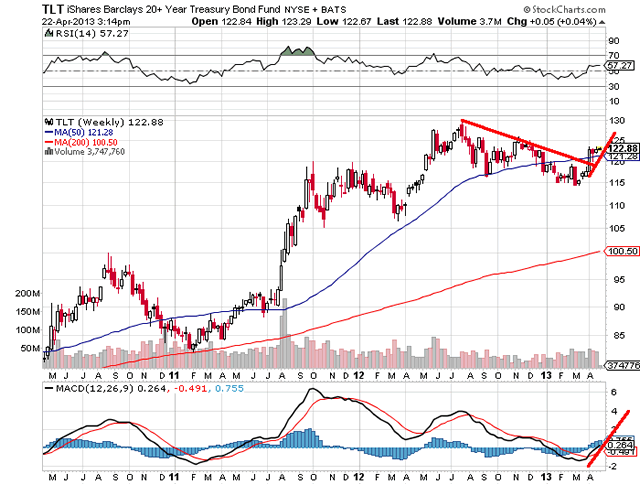The image size is (640, 485).
Task: Click the volume axis label 50M
Action: point(30,348)
